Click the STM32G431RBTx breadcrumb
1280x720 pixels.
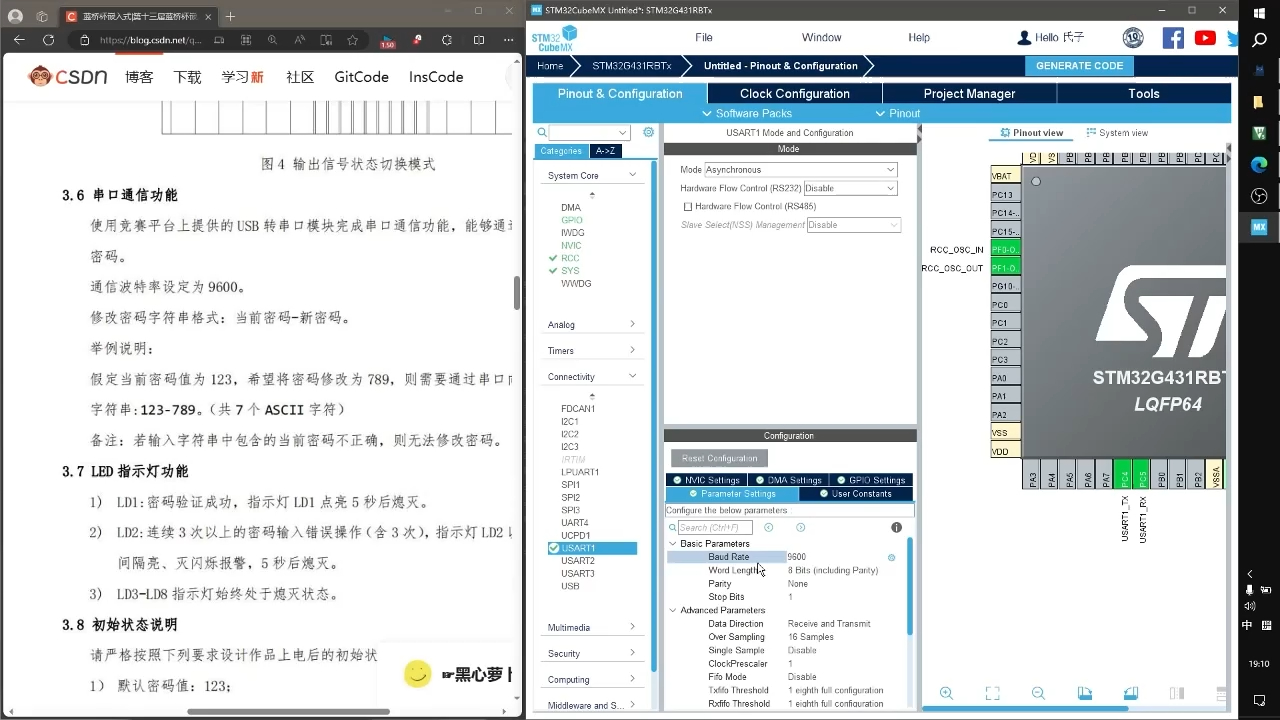click(632, 66)
